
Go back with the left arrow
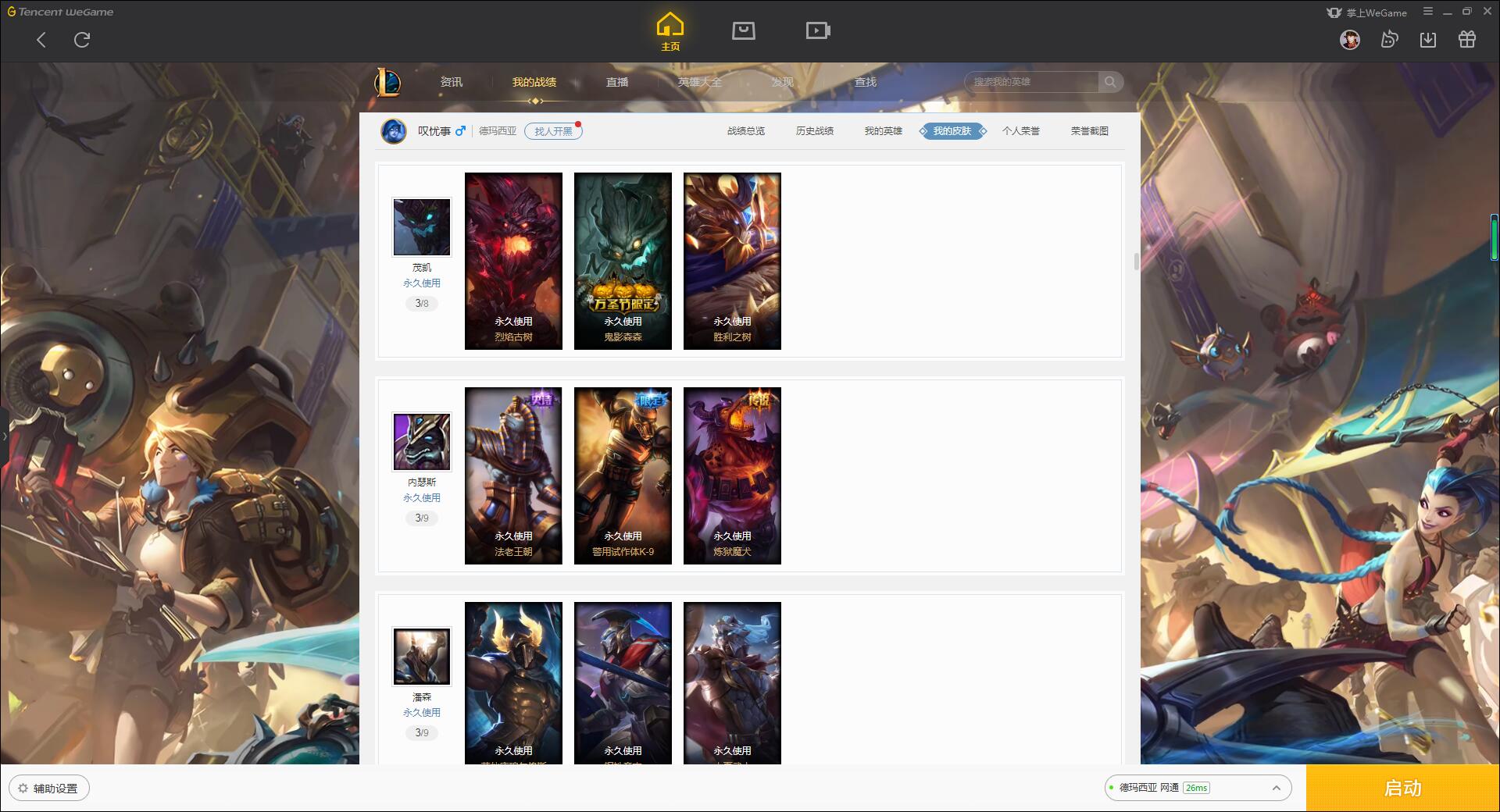41,40
